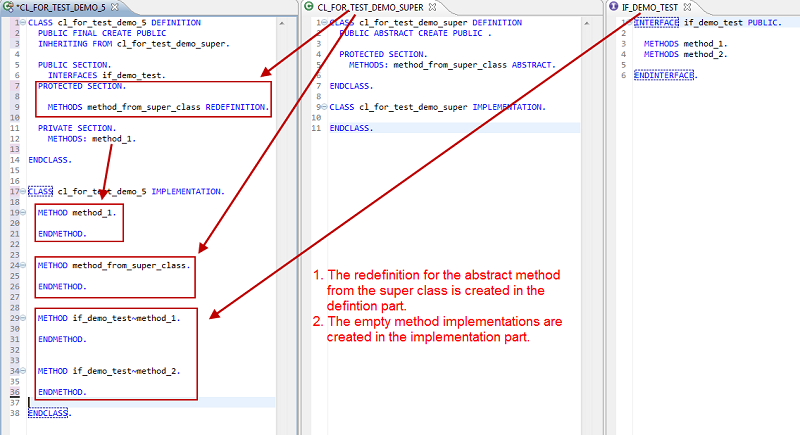Screen dimensions: 800x435
Task: Collapse the if_demo_test~method_1 fold
Action: [23, 318]
